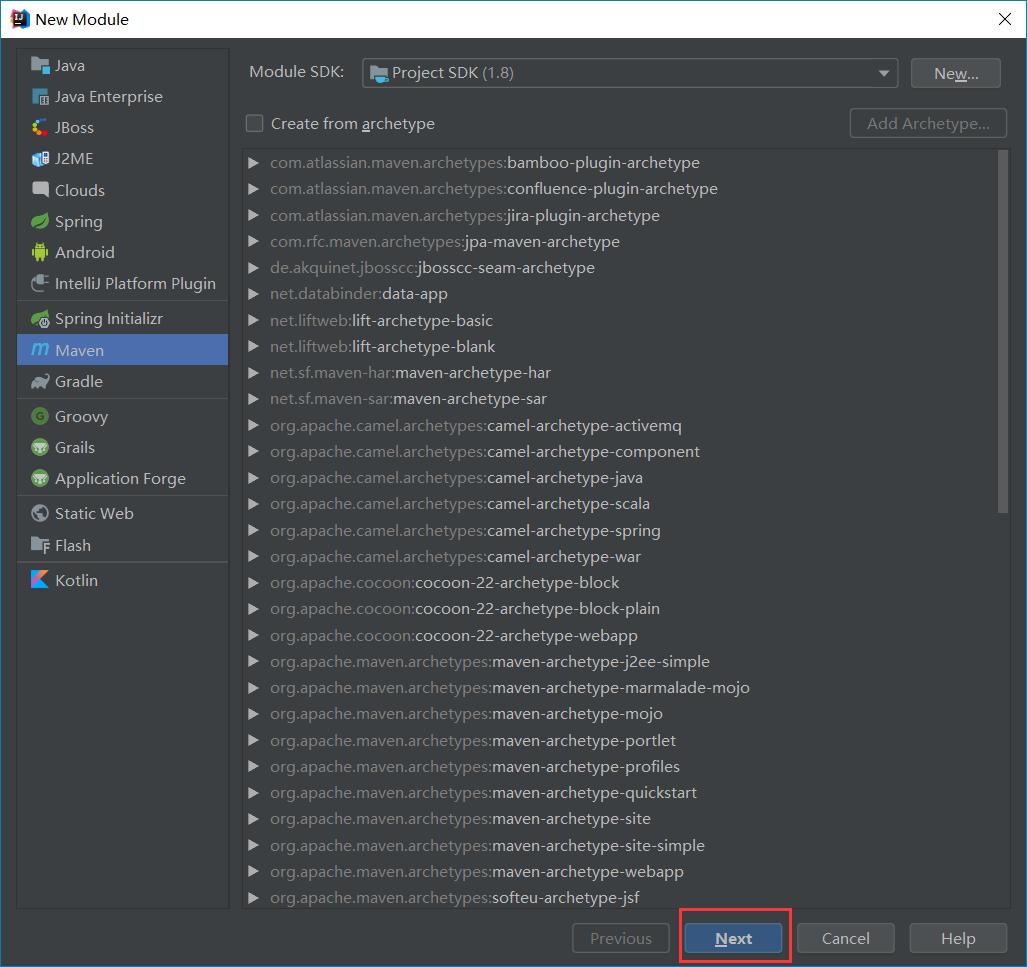Click the Spring Initializr icon

point(40,319)
